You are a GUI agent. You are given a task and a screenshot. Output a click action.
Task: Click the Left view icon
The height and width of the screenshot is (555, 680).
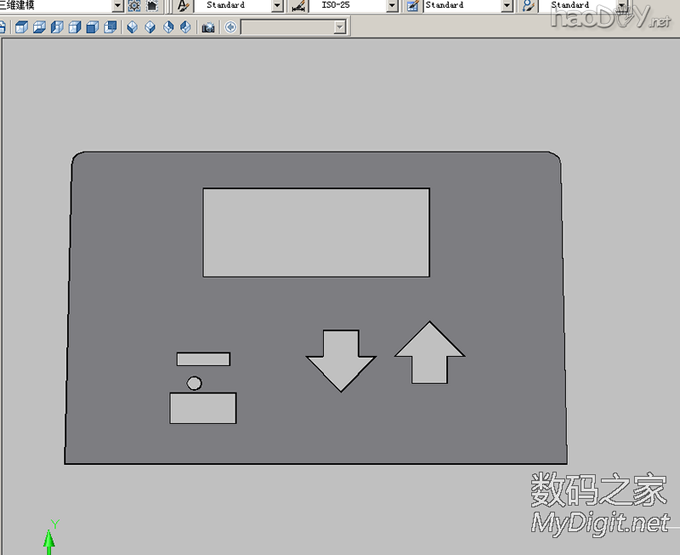click(57, 27)
